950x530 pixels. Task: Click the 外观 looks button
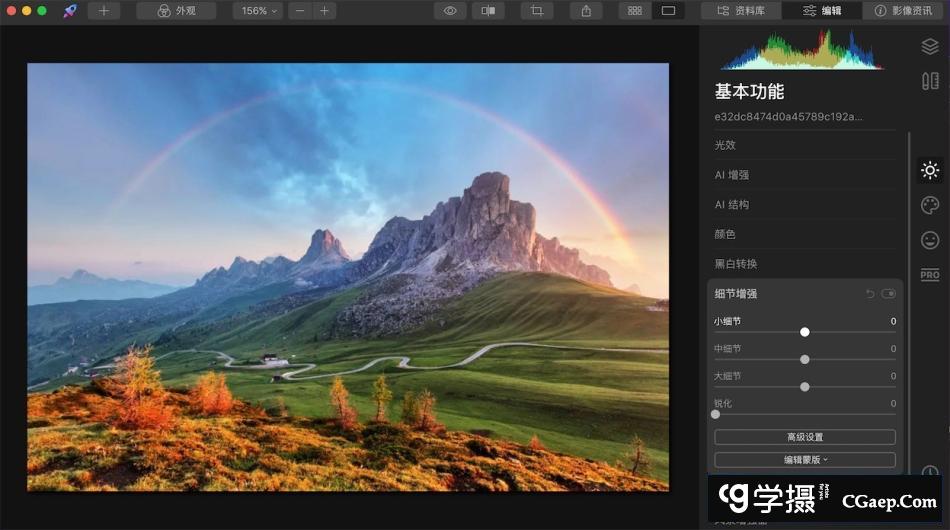[178, 11]
